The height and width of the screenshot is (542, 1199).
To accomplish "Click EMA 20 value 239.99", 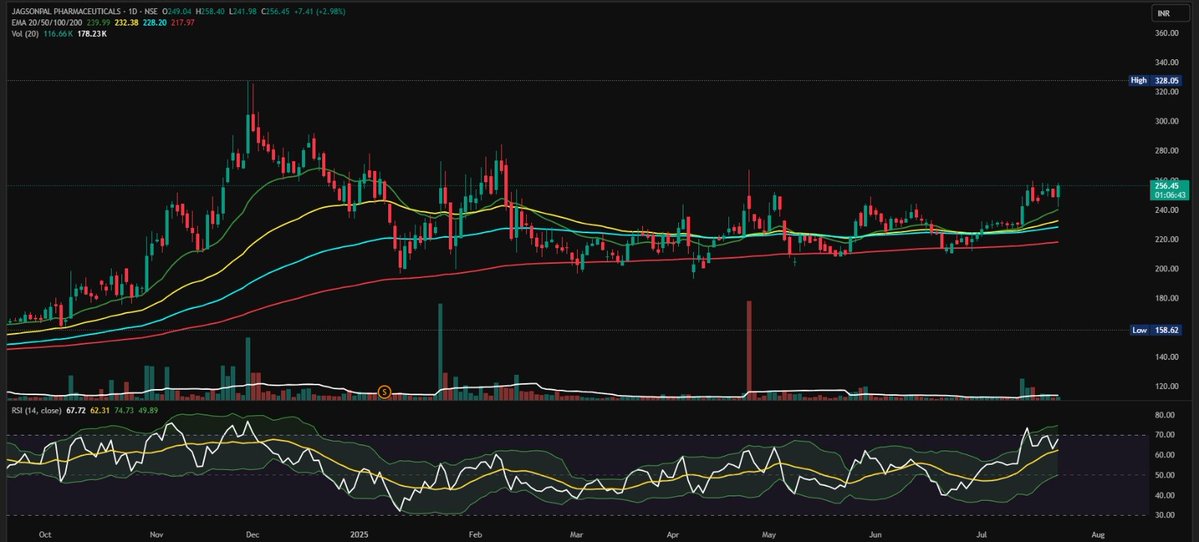I will (x=99, y=23).
